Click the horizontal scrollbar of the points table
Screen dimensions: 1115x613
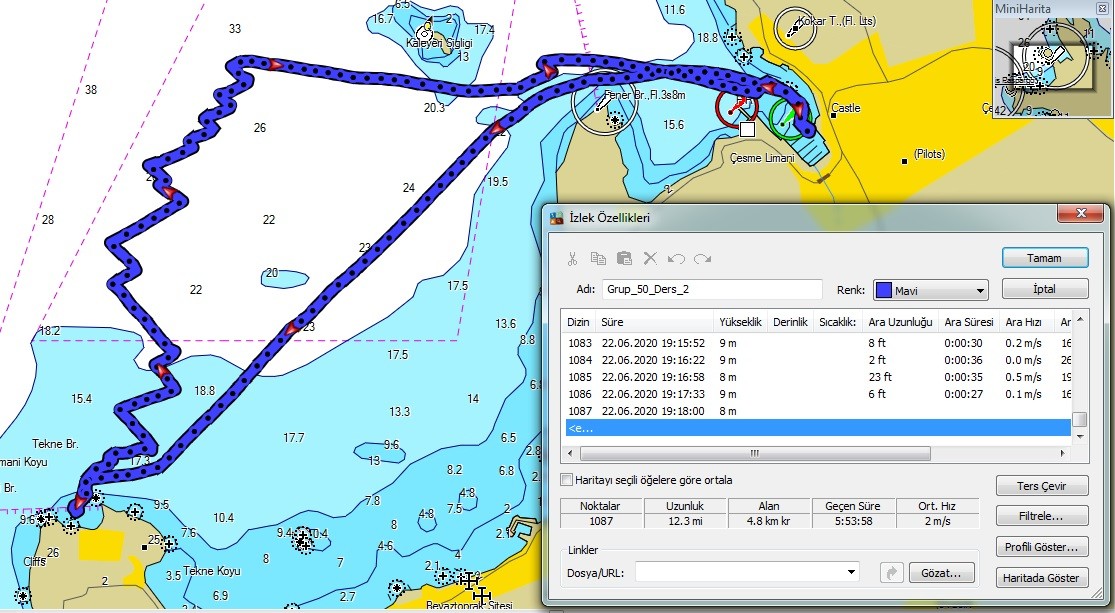click(754, 453)
